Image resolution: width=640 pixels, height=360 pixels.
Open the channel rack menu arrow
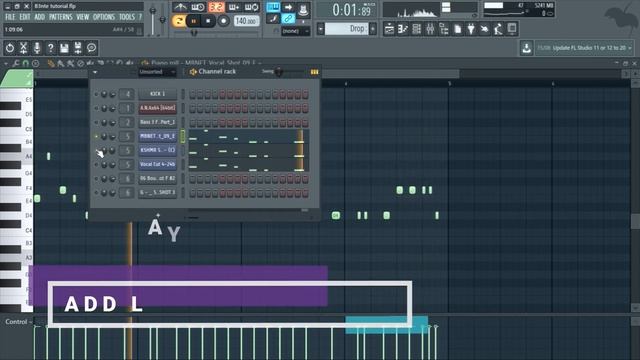pyautogui.click(x=95, y=72)
